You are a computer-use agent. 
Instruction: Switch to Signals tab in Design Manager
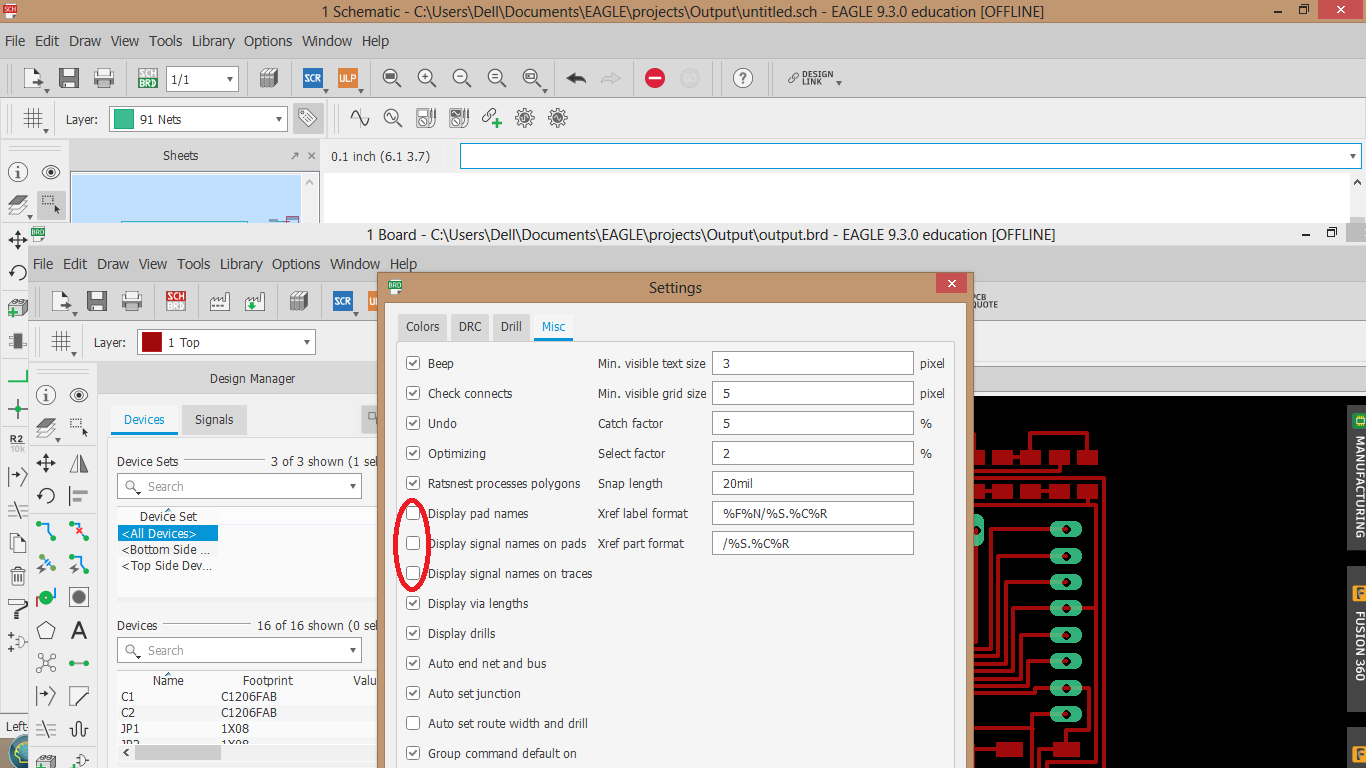point(214,420)
